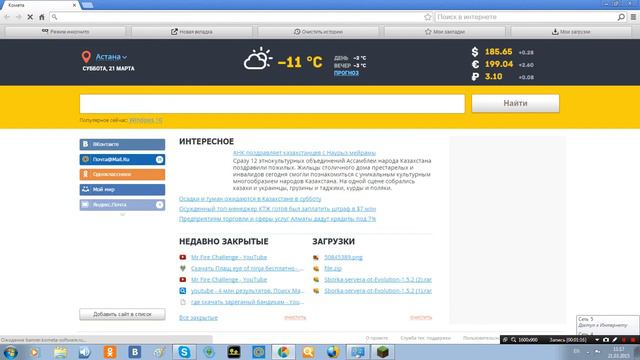This screenshot has width=640, height=360.
Task: Open 'Мои загрузки' from the toolbar
Action: [571, 31]
